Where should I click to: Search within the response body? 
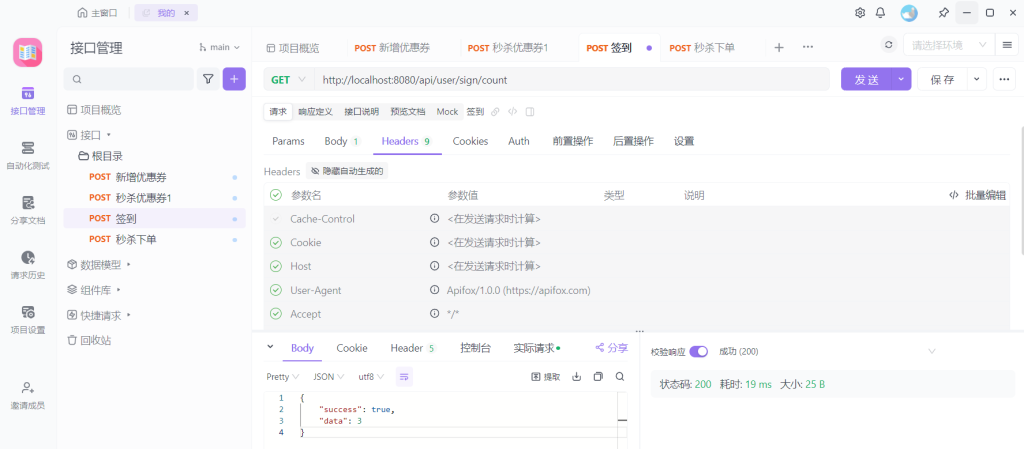(620, 377)
